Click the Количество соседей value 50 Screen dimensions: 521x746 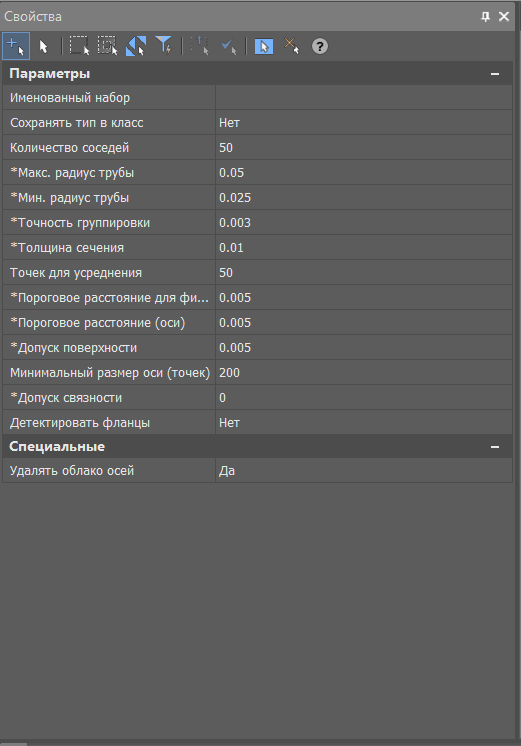coord(364,147)
